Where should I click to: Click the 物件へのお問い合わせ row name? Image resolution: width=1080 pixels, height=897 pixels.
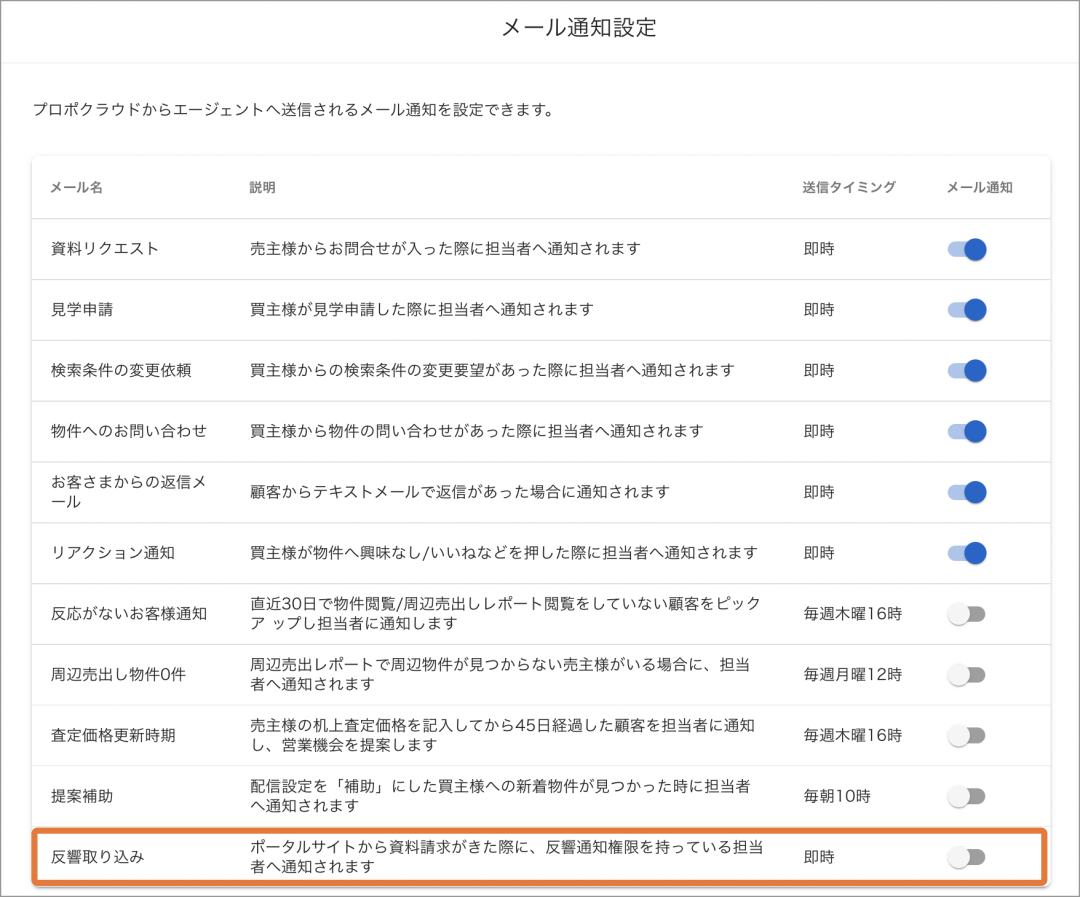tap(129, 431)
